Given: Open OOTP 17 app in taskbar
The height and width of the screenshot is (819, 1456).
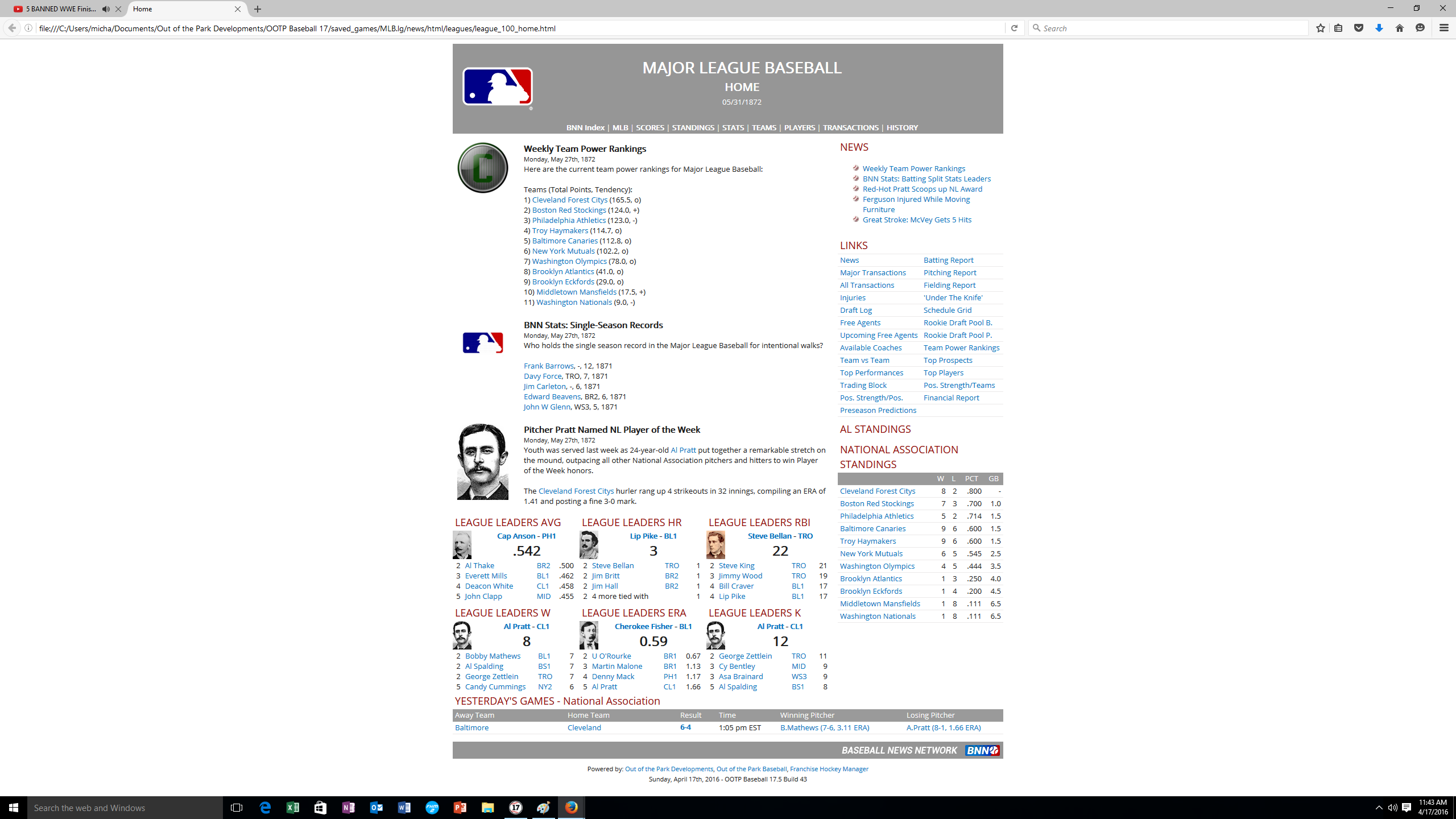Looking at the screenshot, I should point(515,808).
